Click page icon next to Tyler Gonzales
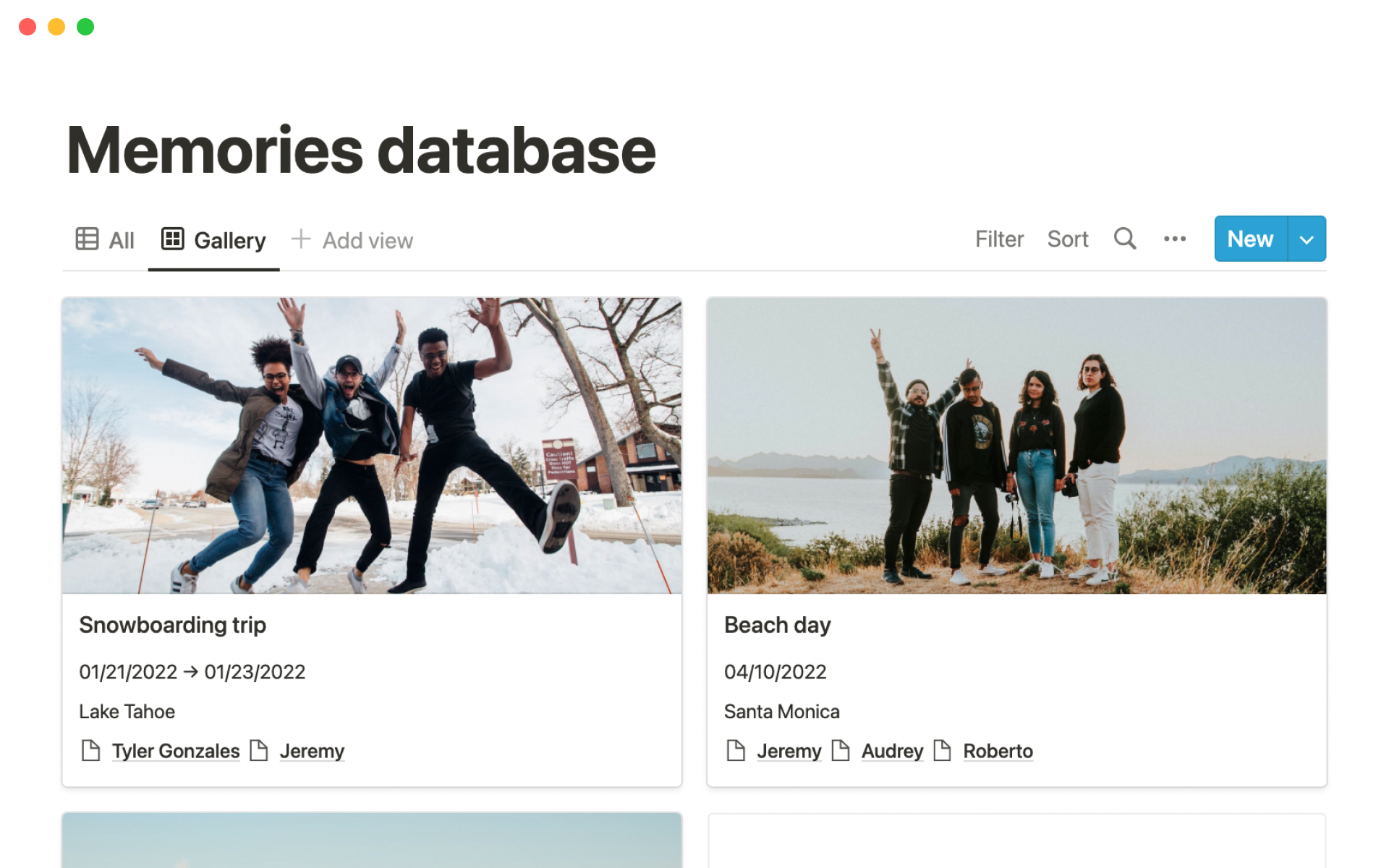The width and height of the screenshot is (1389, 868). click(x=90, y=751)
